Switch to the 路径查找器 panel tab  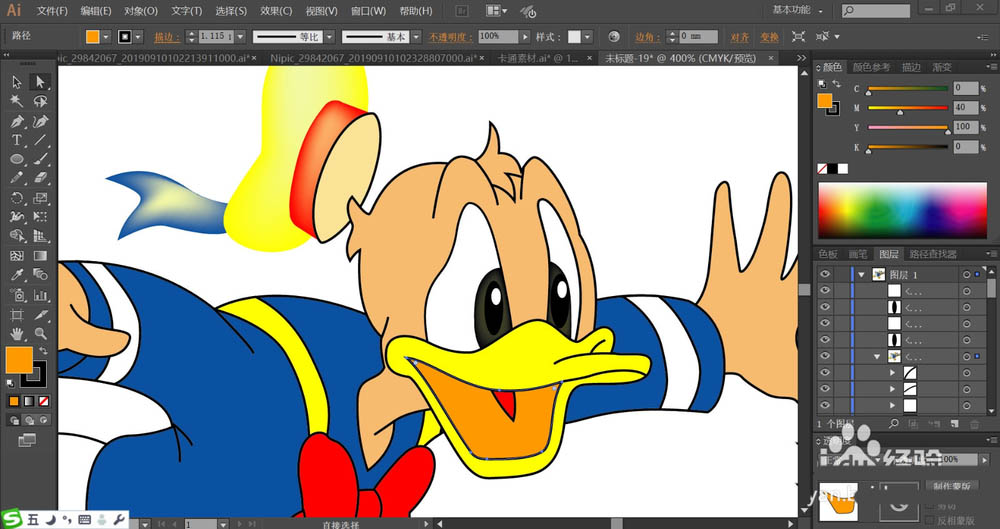933,254
